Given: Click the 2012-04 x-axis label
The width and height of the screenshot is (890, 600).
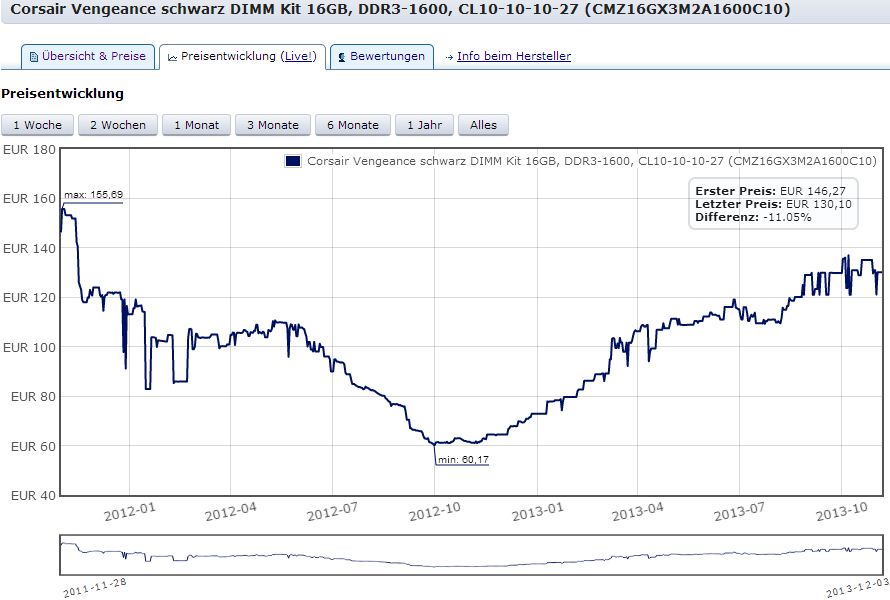Looking at the screenshot, I should click(230, 512).
